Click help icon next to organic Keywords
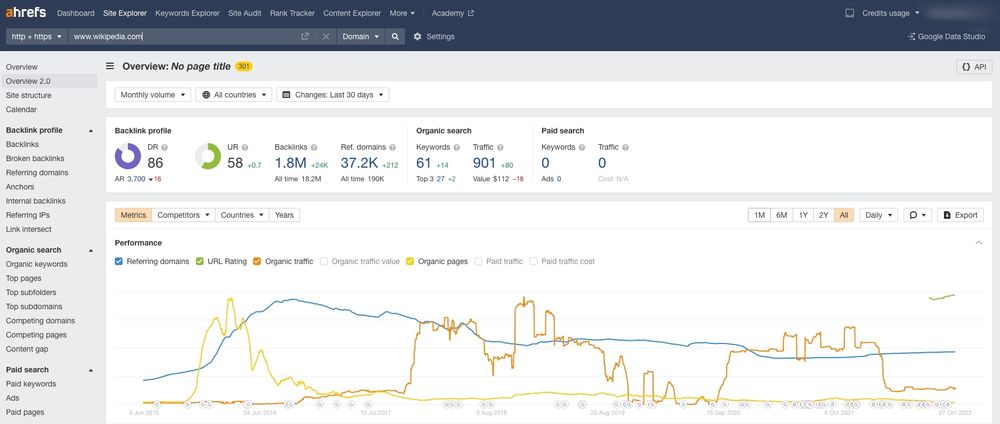 point(457,147)
